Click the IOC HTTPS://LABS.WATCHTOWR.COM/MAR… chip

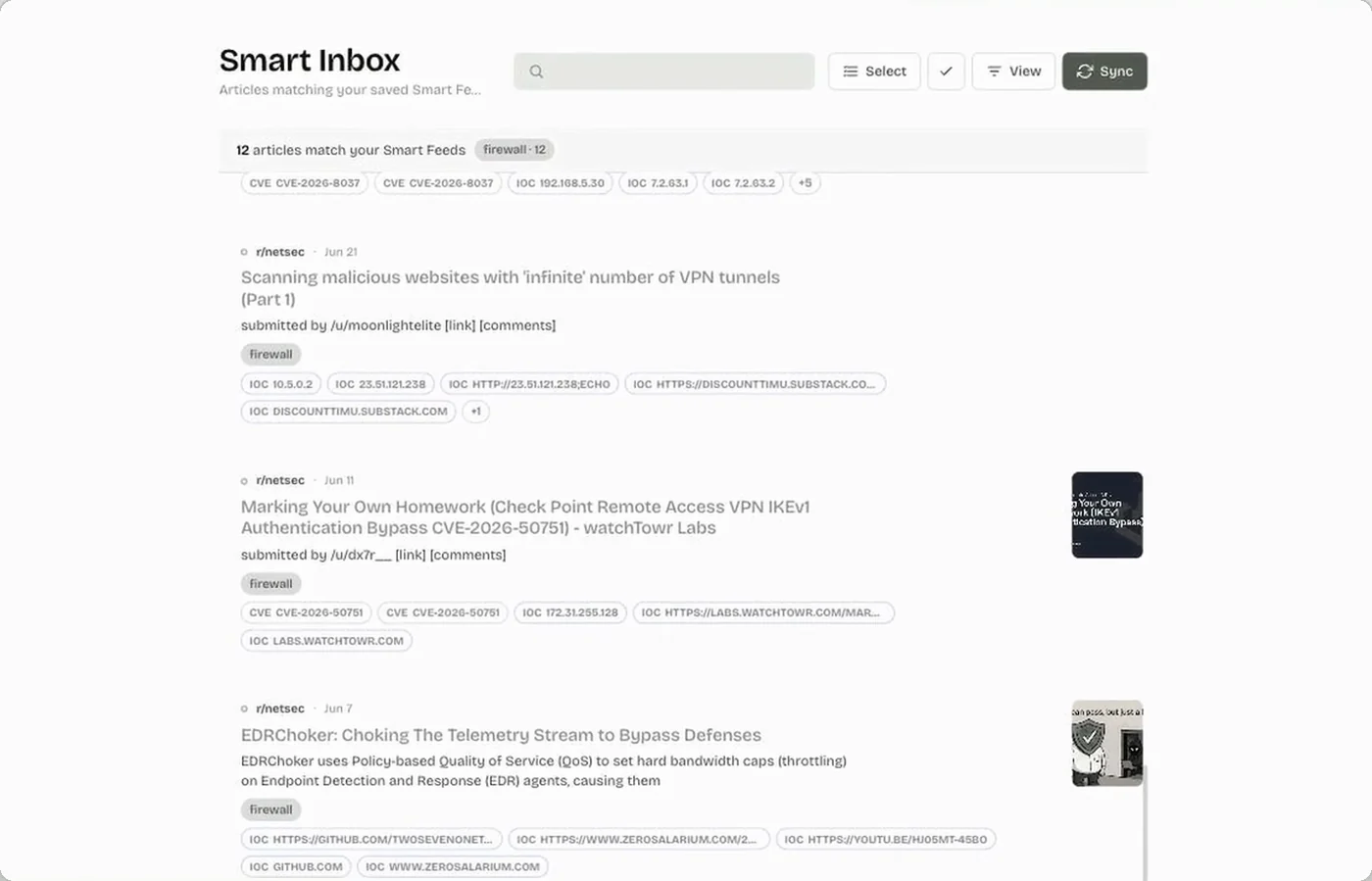pos(763,613)
